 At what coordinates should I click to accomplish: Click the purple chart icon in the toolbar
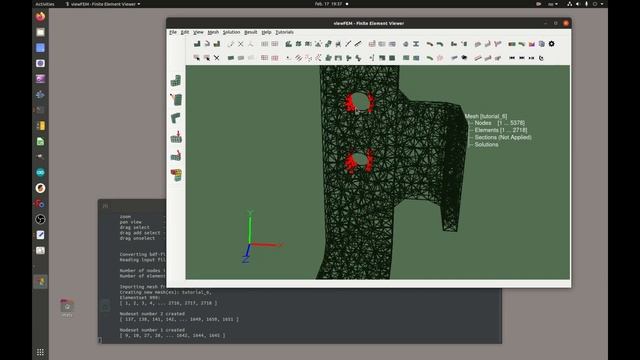[532, 44]
